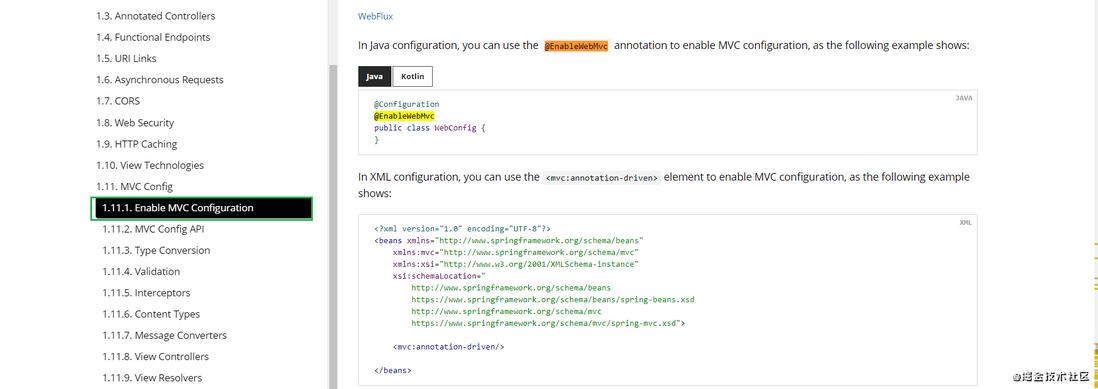
Task: Open 1.11.8. View Controllers
Action: [x=155, y=357]
